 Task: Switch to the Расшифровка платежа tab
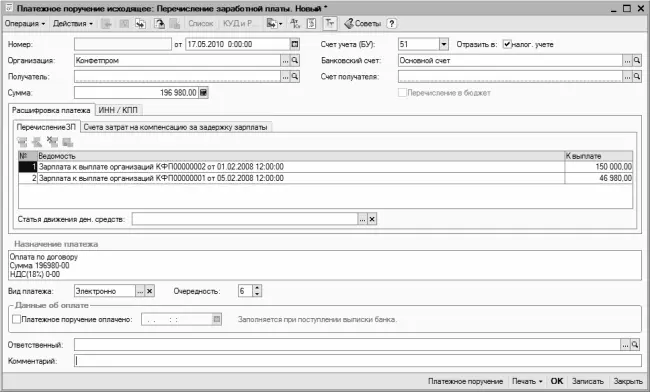[x=51, y=110]
